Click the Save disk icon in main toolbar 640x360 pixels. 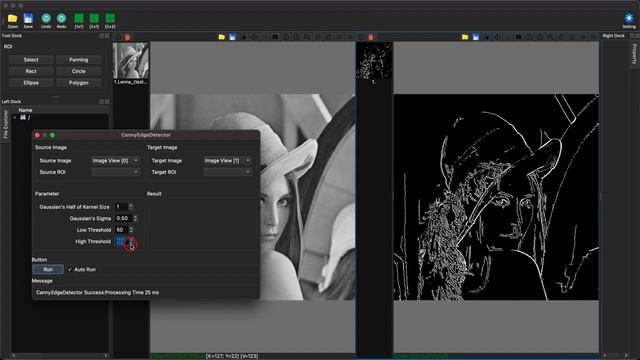click(x=28, y=18)
